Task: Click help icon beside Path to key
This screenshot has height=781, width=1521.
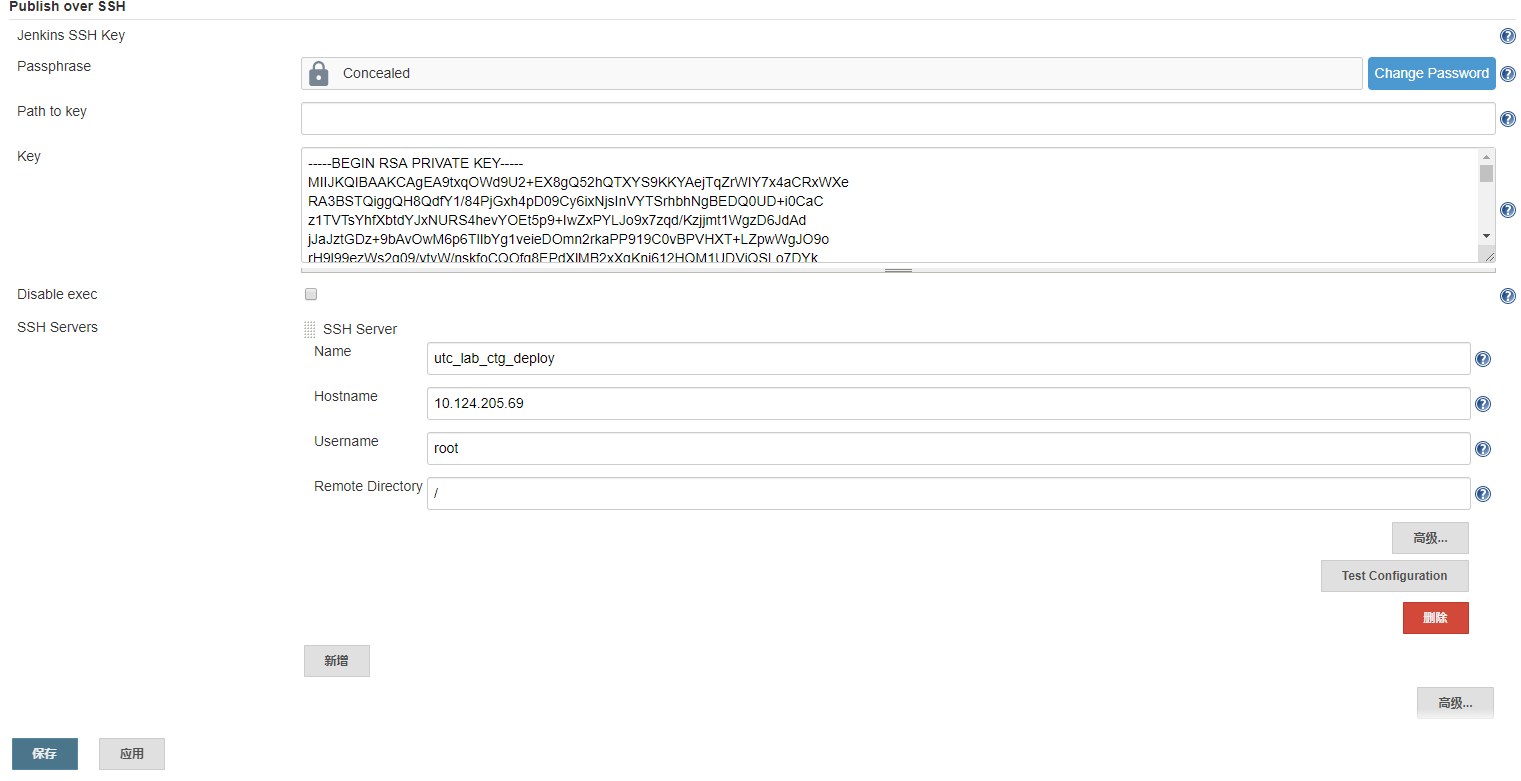Action: coord(1508,119)
